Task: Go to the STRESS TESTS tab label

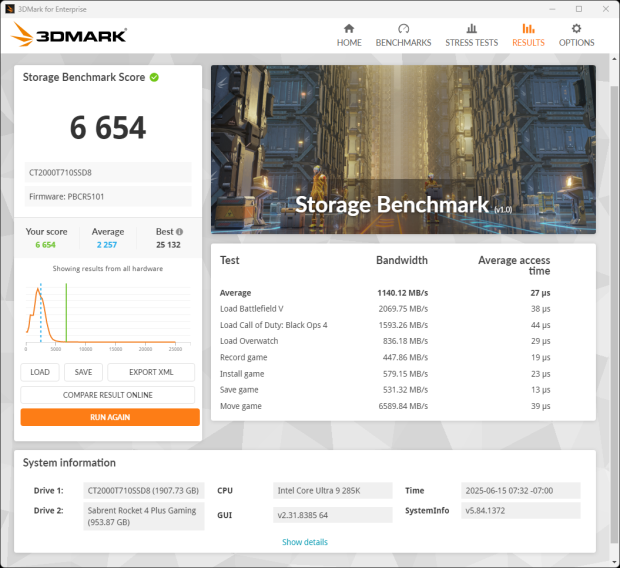Action: tap(471, 43)
